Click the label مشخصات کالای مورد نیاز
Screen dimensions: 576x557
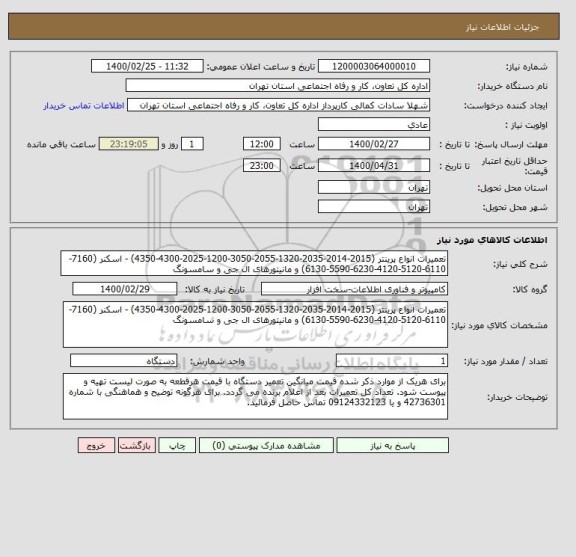point(499,325)
